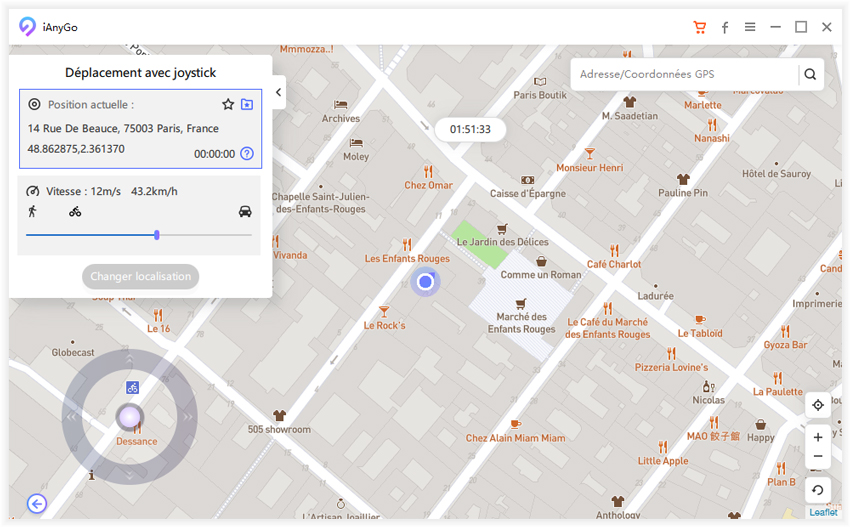Click Comme un Roman shop marker

point(541,262)
